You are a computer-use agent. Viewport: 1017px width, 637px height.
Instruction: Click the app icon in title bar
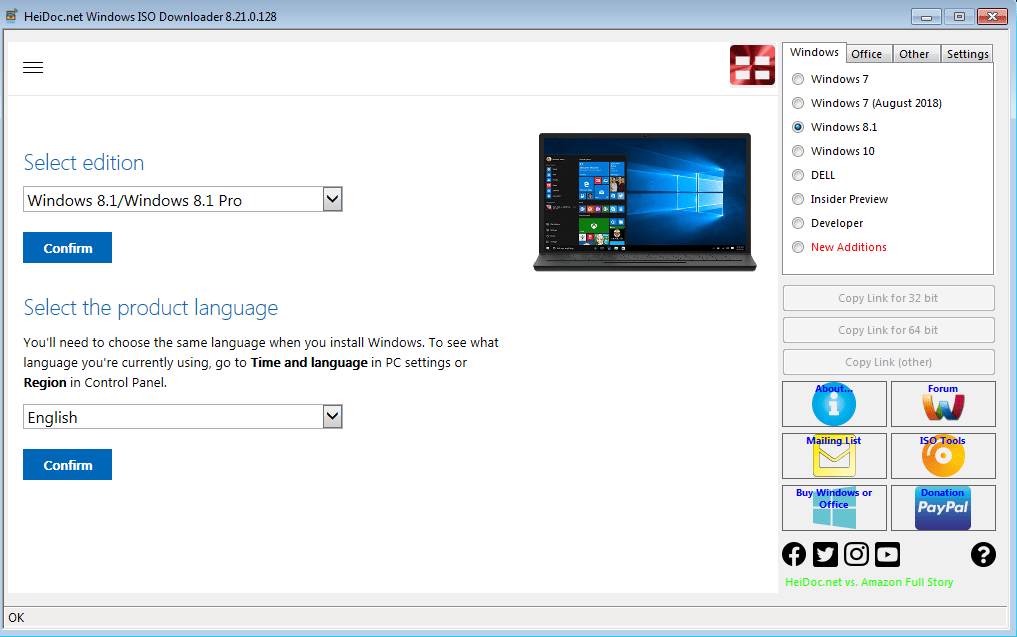pos(12,16)
